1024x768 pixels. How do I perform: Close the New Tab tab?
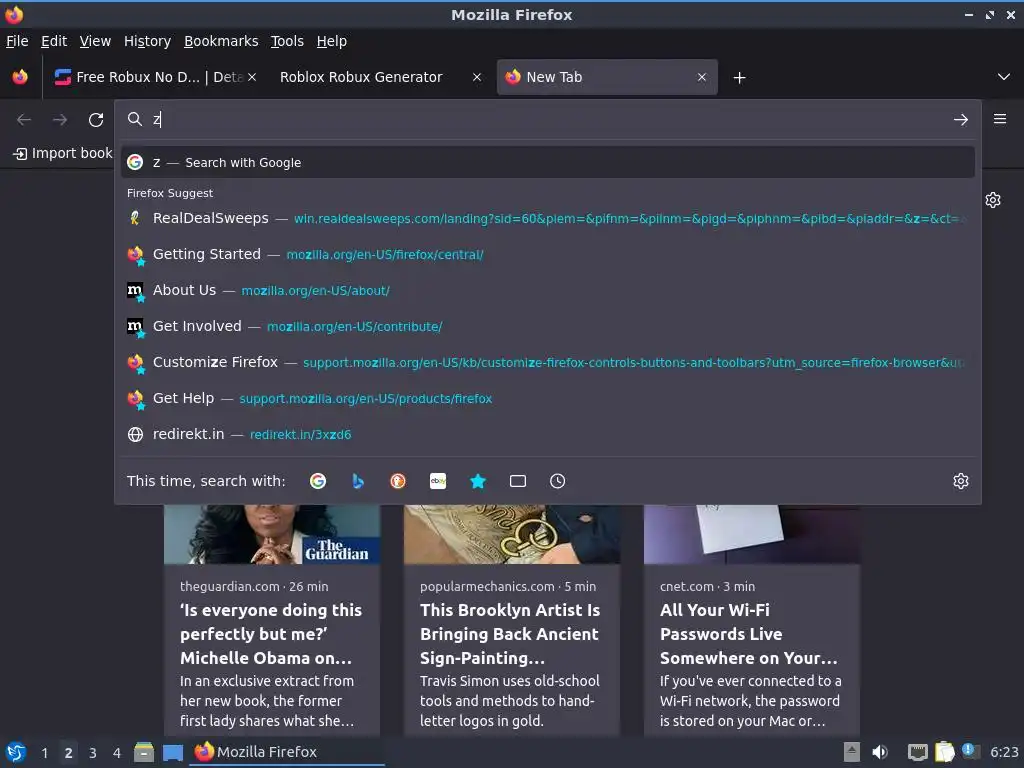(x=701, y=77)
